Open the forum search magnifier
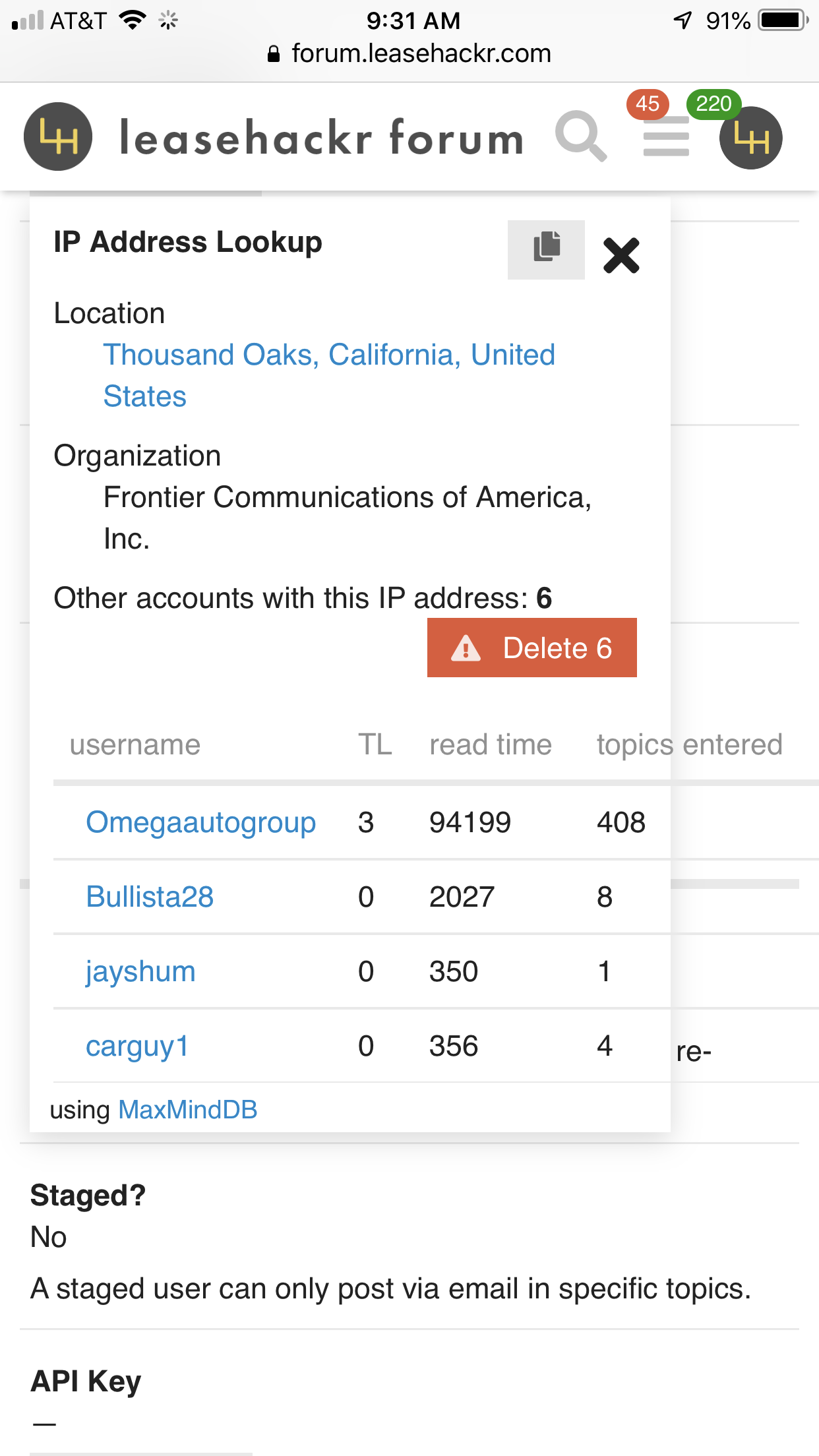This screenshot has width=819, height=1456. click(581, 136)
